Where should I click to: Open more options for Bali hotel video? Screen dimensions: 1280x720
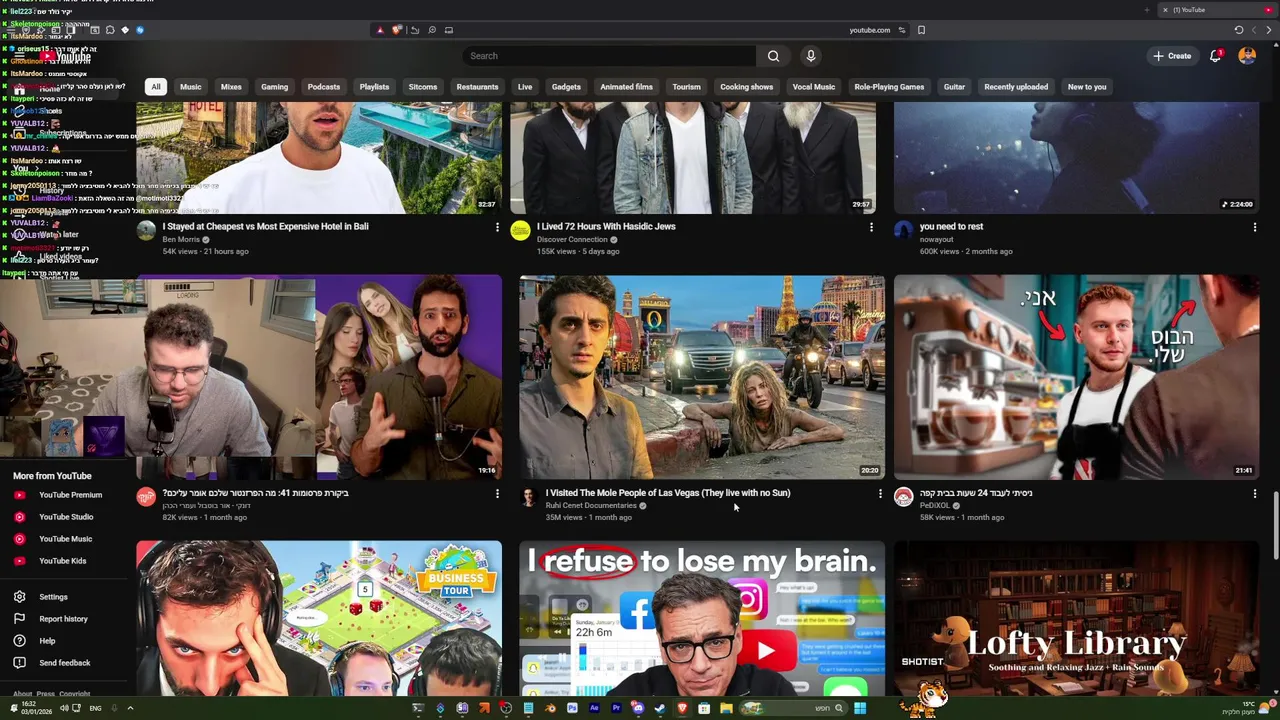pos(497,227)
